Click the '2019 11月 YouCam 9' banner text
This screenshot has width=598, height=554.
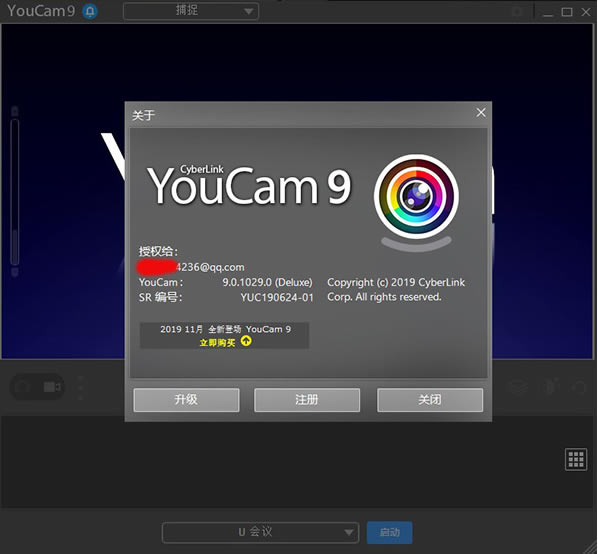point(225,329)
